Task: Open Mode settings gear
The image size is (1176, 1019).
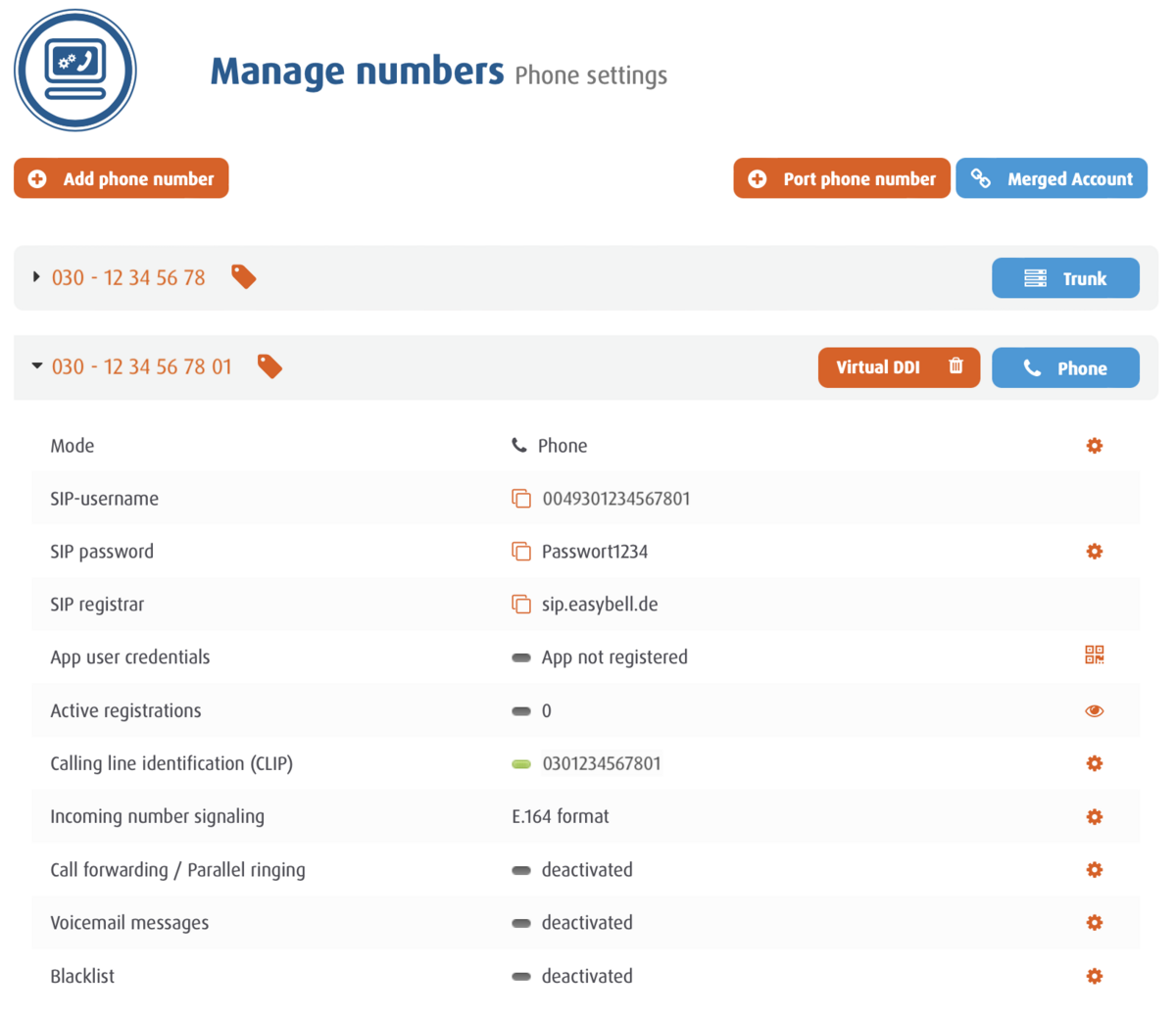Action: 1094,446
